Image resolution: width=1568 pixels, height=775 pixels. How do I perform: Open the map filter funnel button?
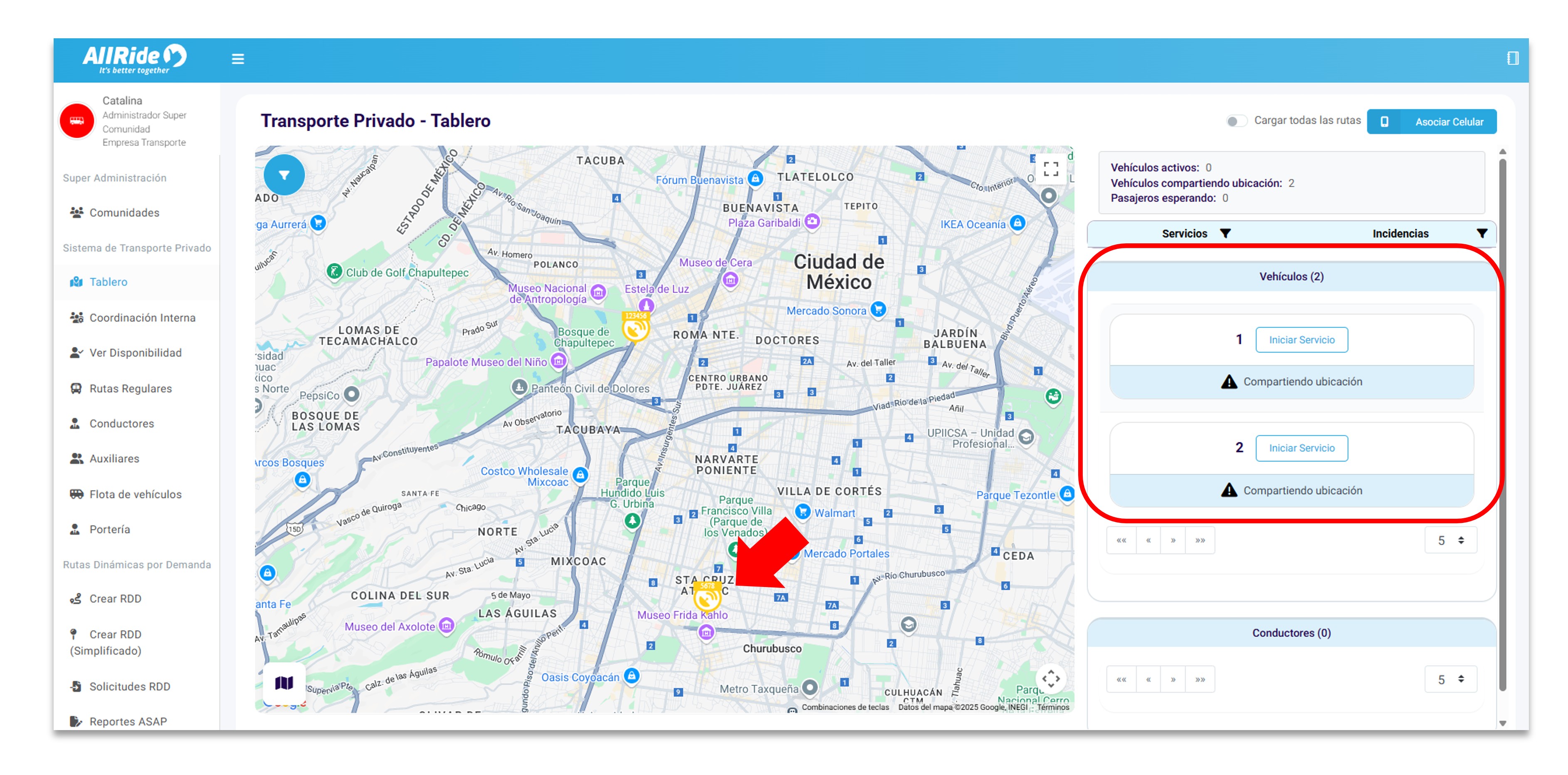pos(284,175)
